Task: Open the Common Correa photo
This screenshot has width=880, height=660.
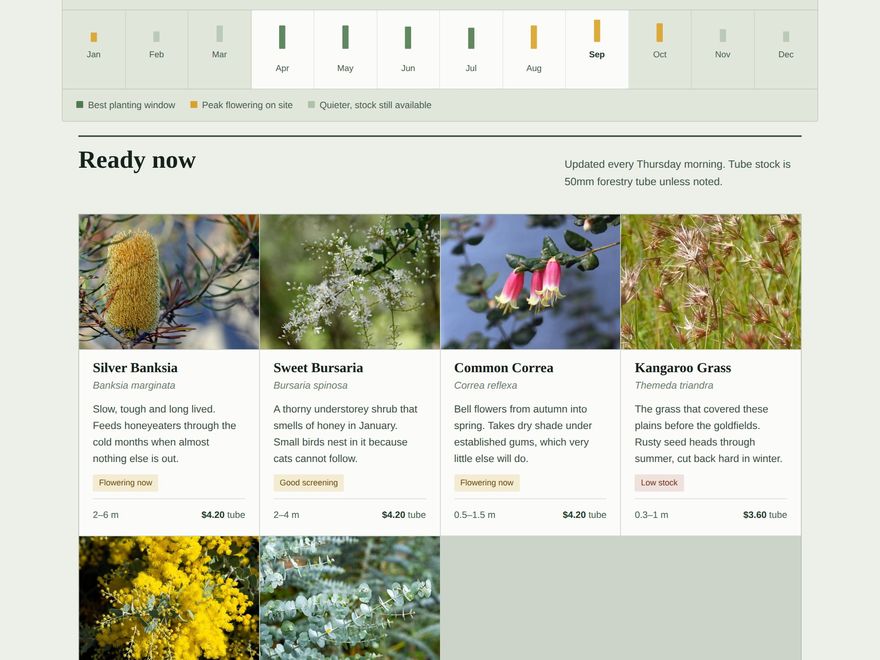Action: coord(530,282)
